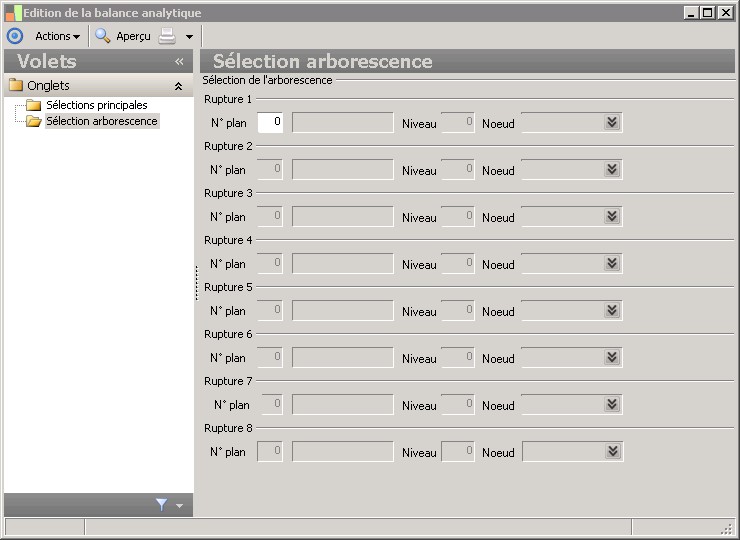This screenshot has width=740, height=540.
Task: Open the Rupture 5 Noeud dropdown
Action: (x=612, y=311)
